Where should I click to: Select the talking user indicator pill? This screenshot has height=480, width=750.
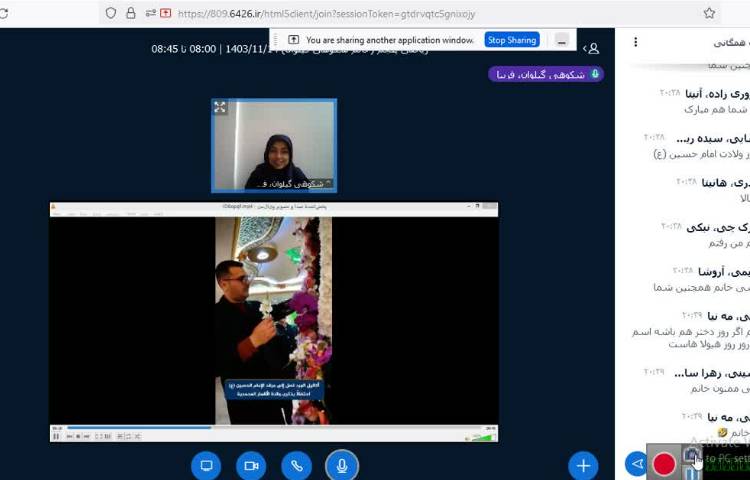546,74
